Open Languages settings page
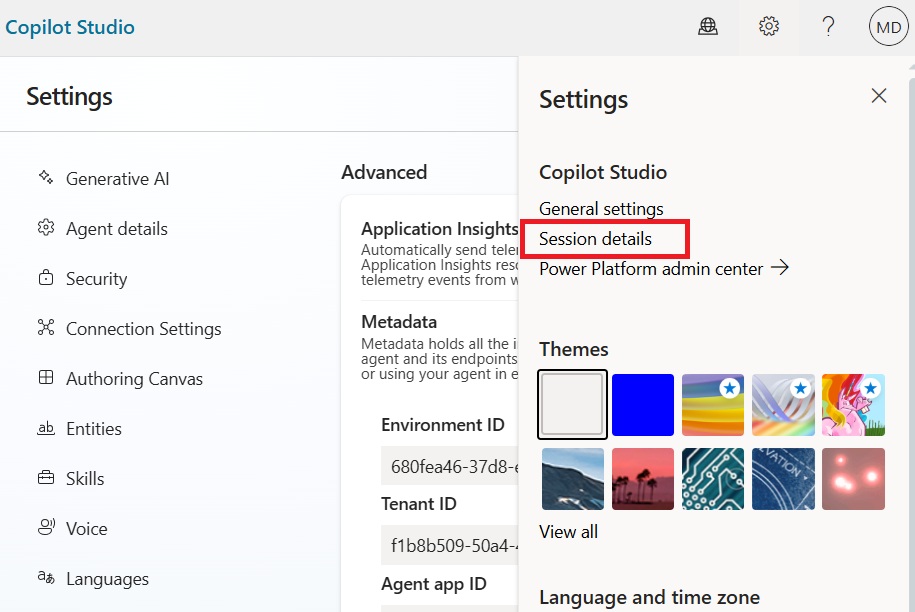 click(x=107, y=579)
